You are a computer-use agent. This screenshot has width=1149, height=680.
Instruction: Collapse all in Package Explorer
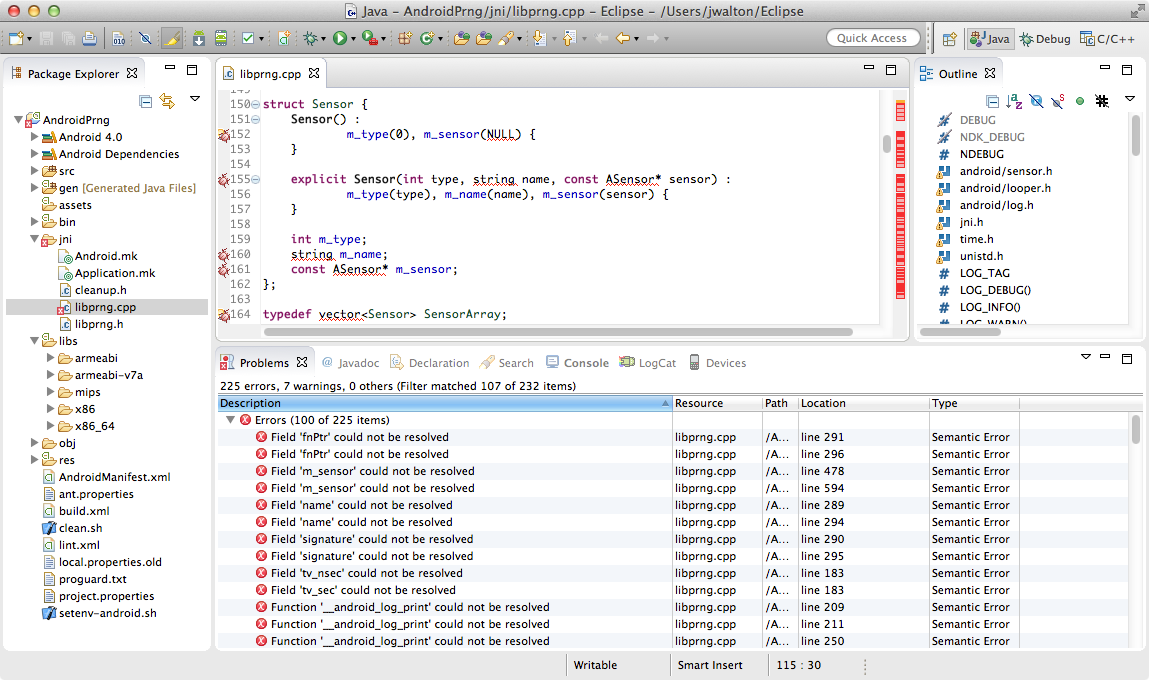click(x=146, y=101)
